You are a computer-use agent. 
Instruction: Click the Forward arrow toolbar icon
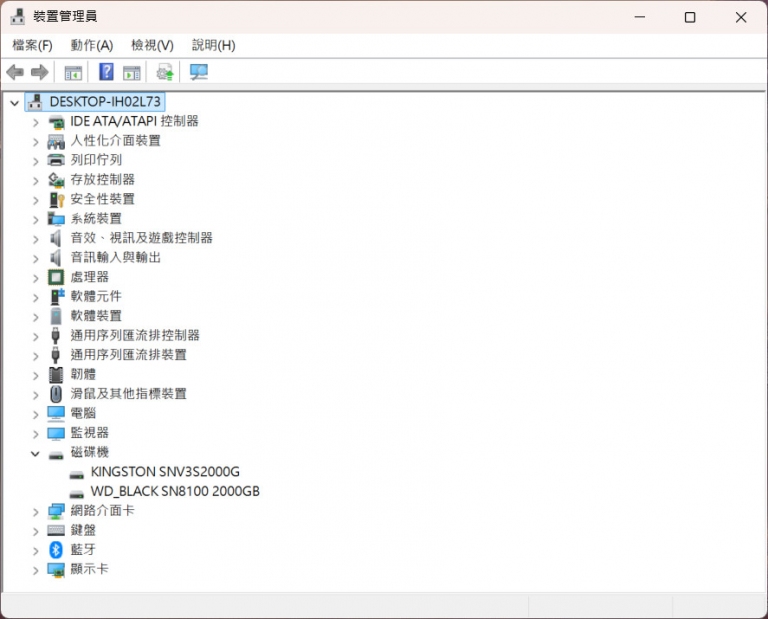(39, 72)
